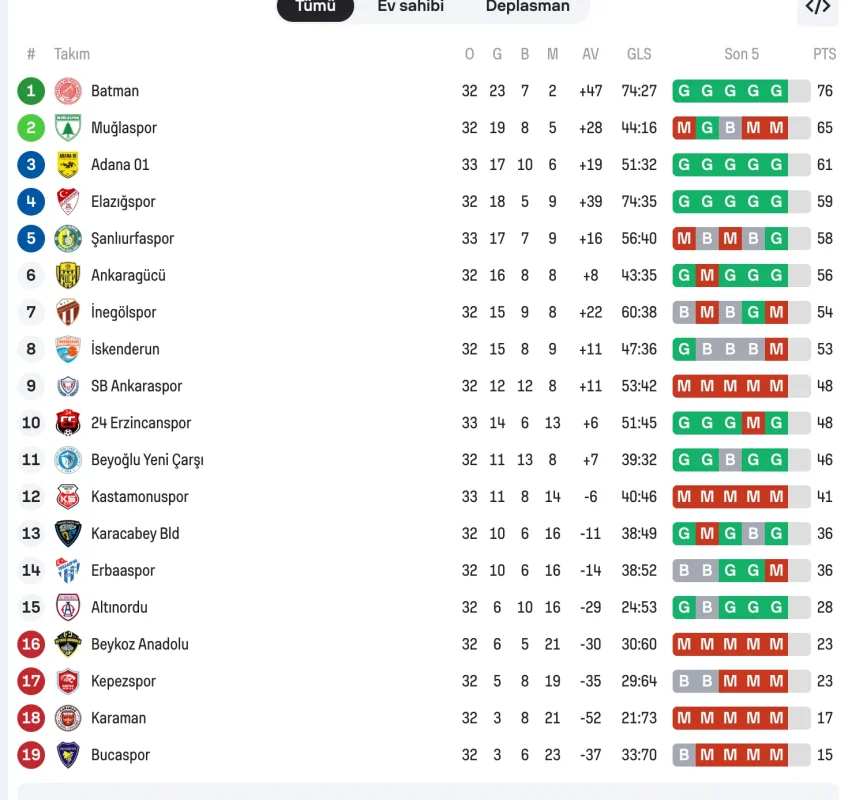Image resolution: width=848 pixels, height=800 pixels.
Task: Open the embed code button
Action: [x=817, y=7]
